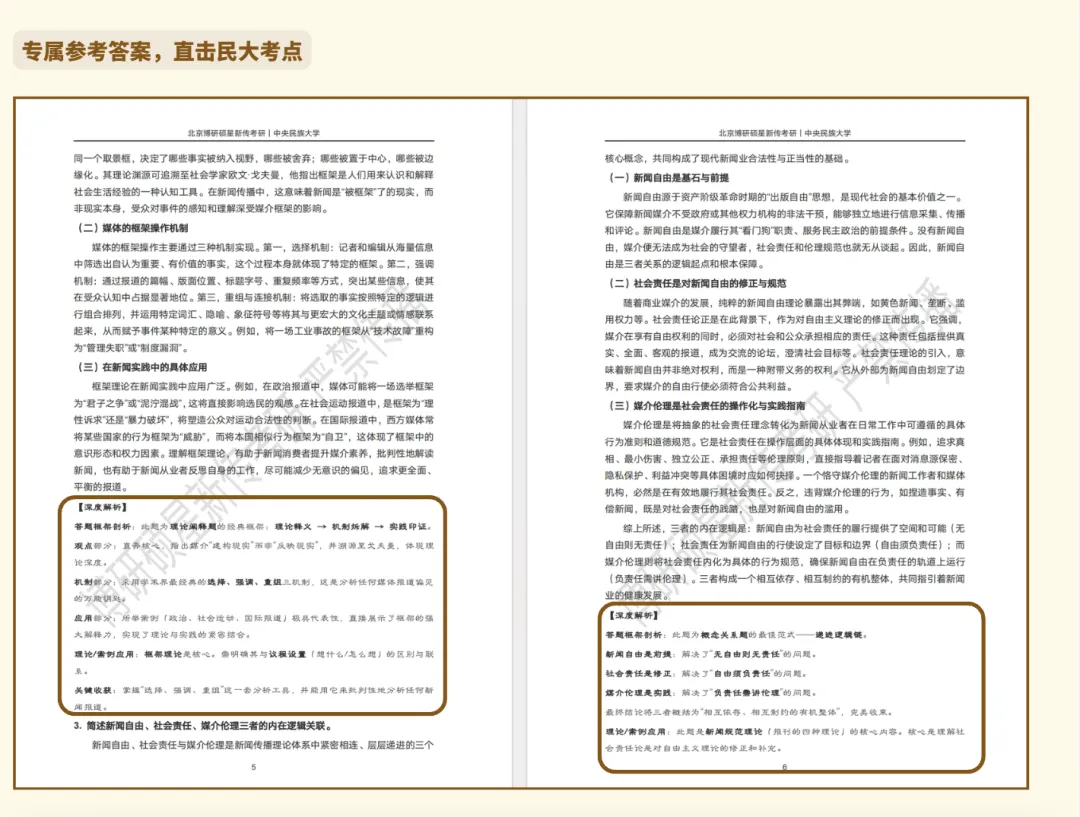
Task: Click line starting '媒介伦理是实践：解决了'
Action: point(711,692)
